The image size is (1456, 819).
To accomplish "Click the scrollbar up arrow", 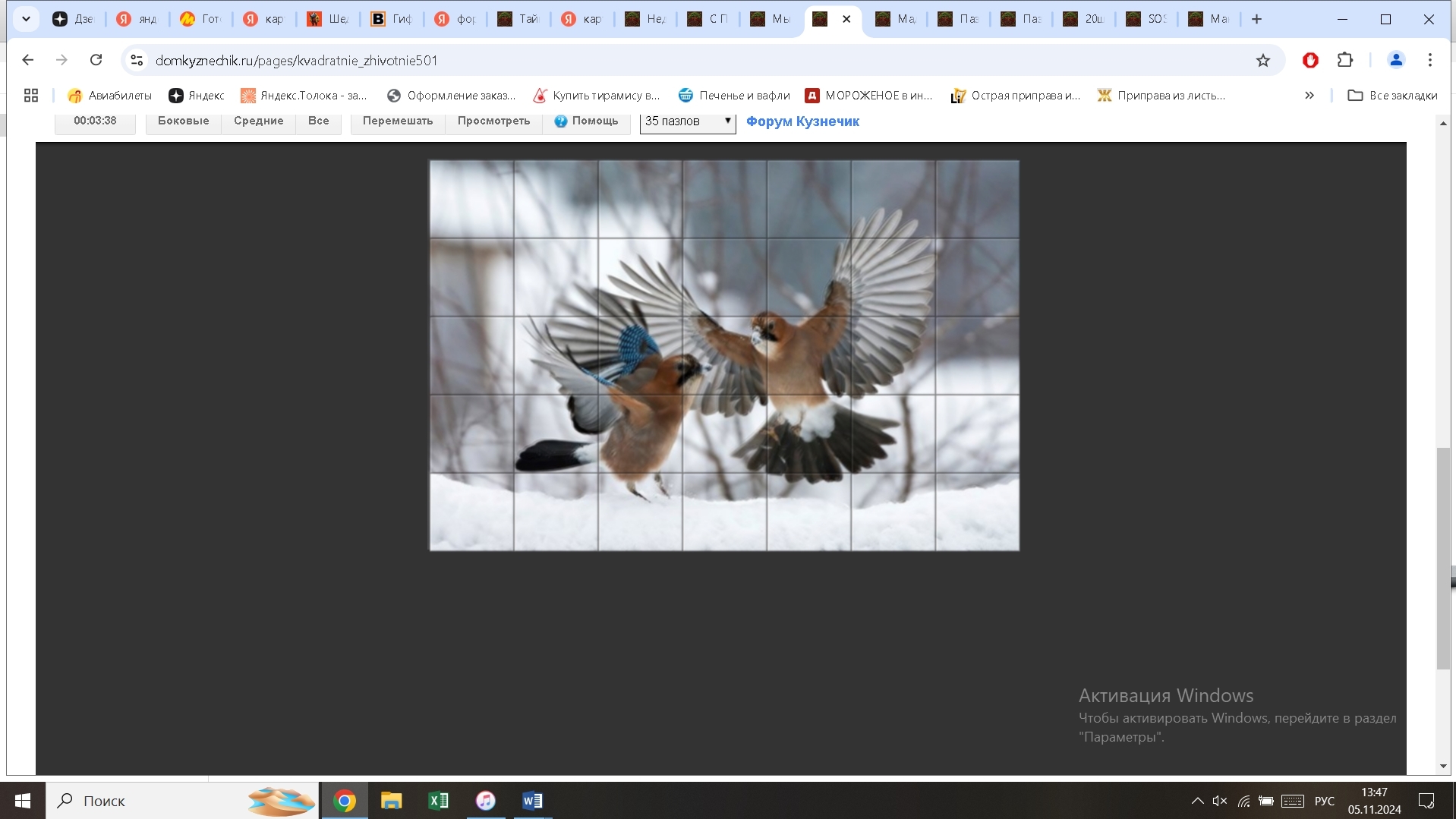I will coord(1443,123).
